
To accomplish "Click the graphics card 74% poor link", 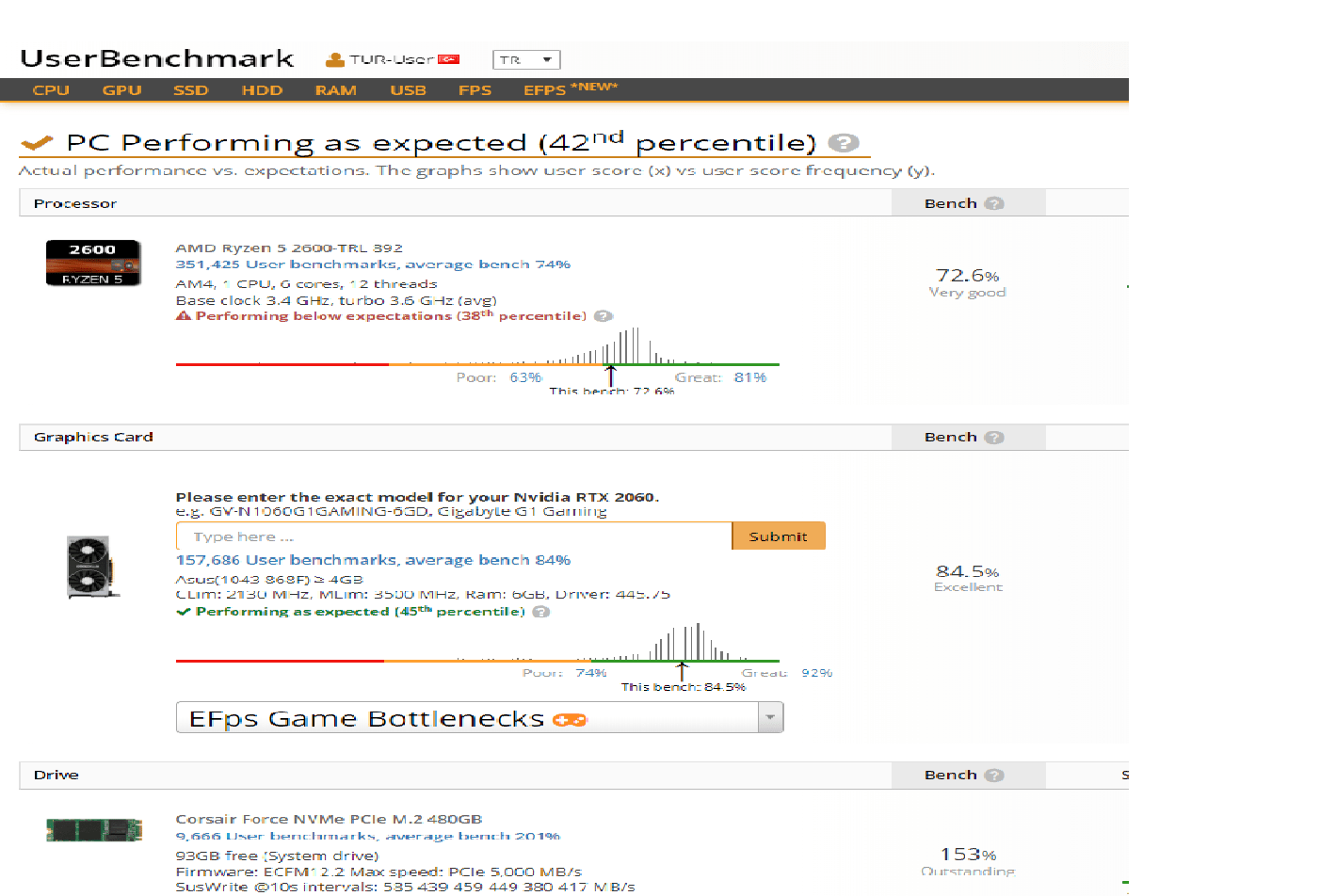I will [x=591, y=673].
